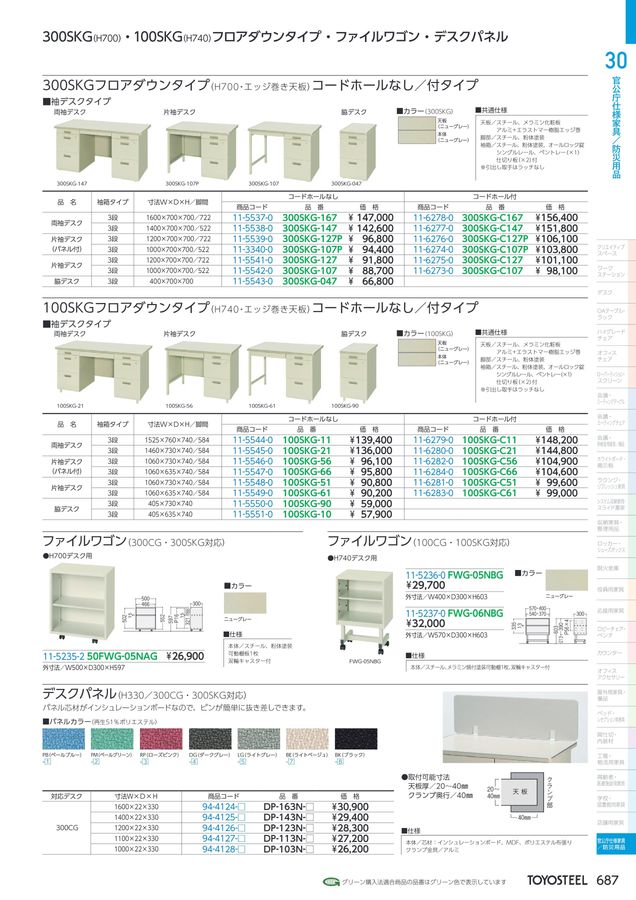
Task: Open product code 11-6278-0
Action: [433, 218]
